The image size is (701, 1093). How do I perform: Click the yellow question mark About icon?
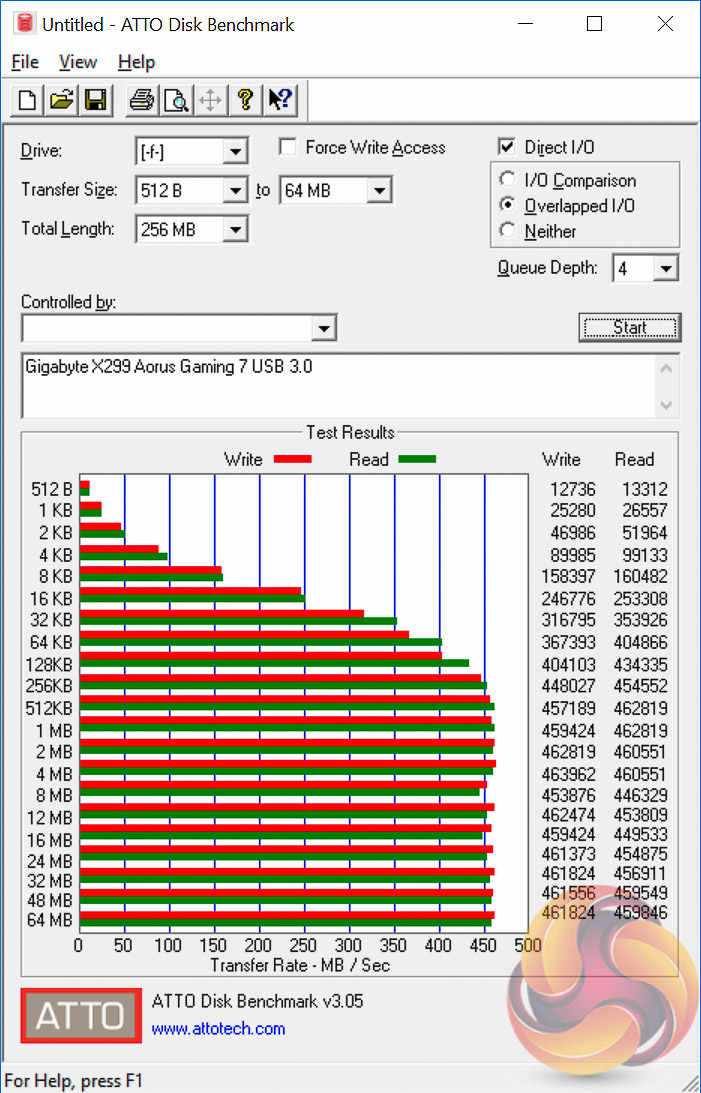[x=245, y=100]
